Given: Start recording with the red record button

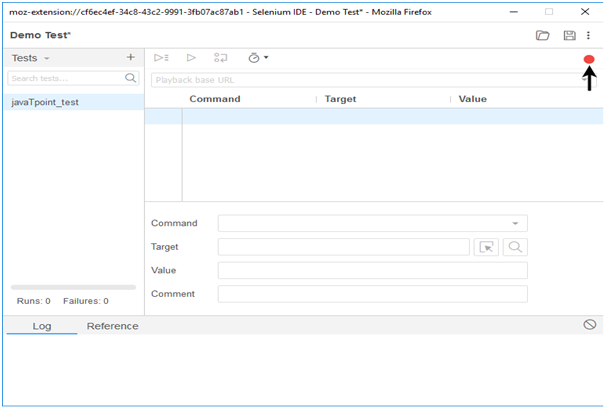Looking at the screenshot, I should (x=589, y=59).
